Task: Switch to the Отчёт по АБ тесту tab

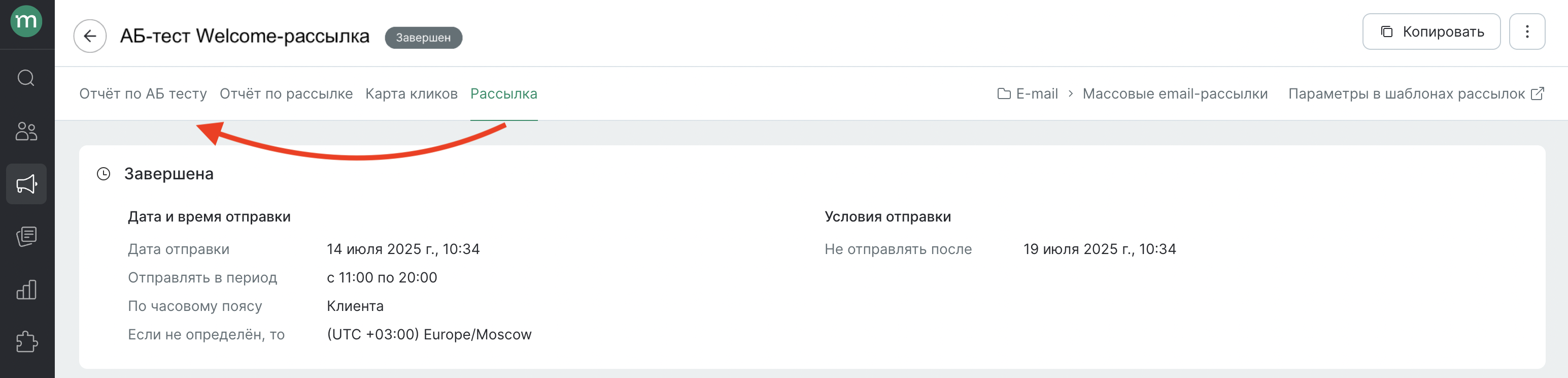Action: [144, 93]
